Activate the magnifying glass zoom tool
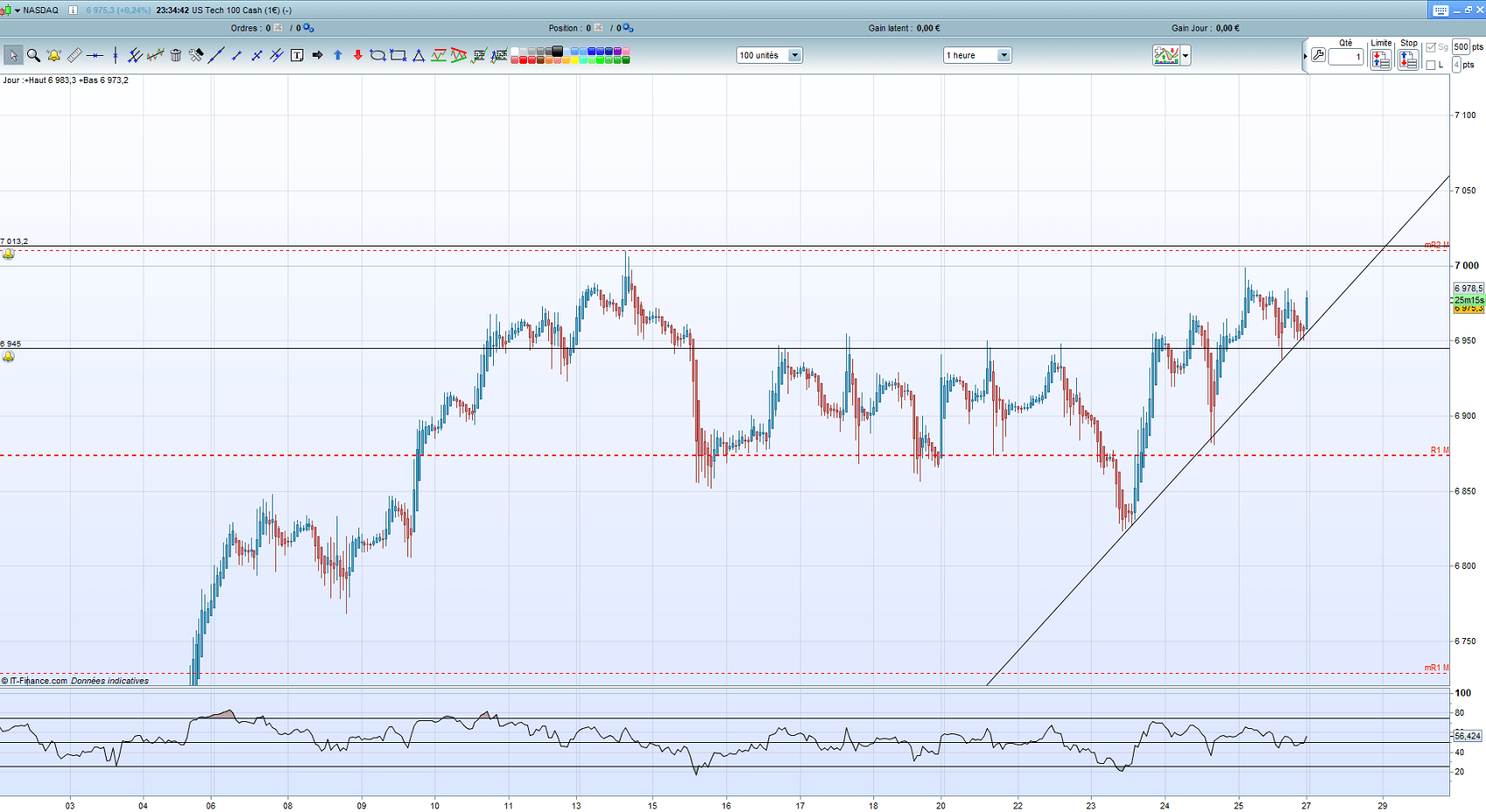1486x812 pixels. tap(33, 55)
